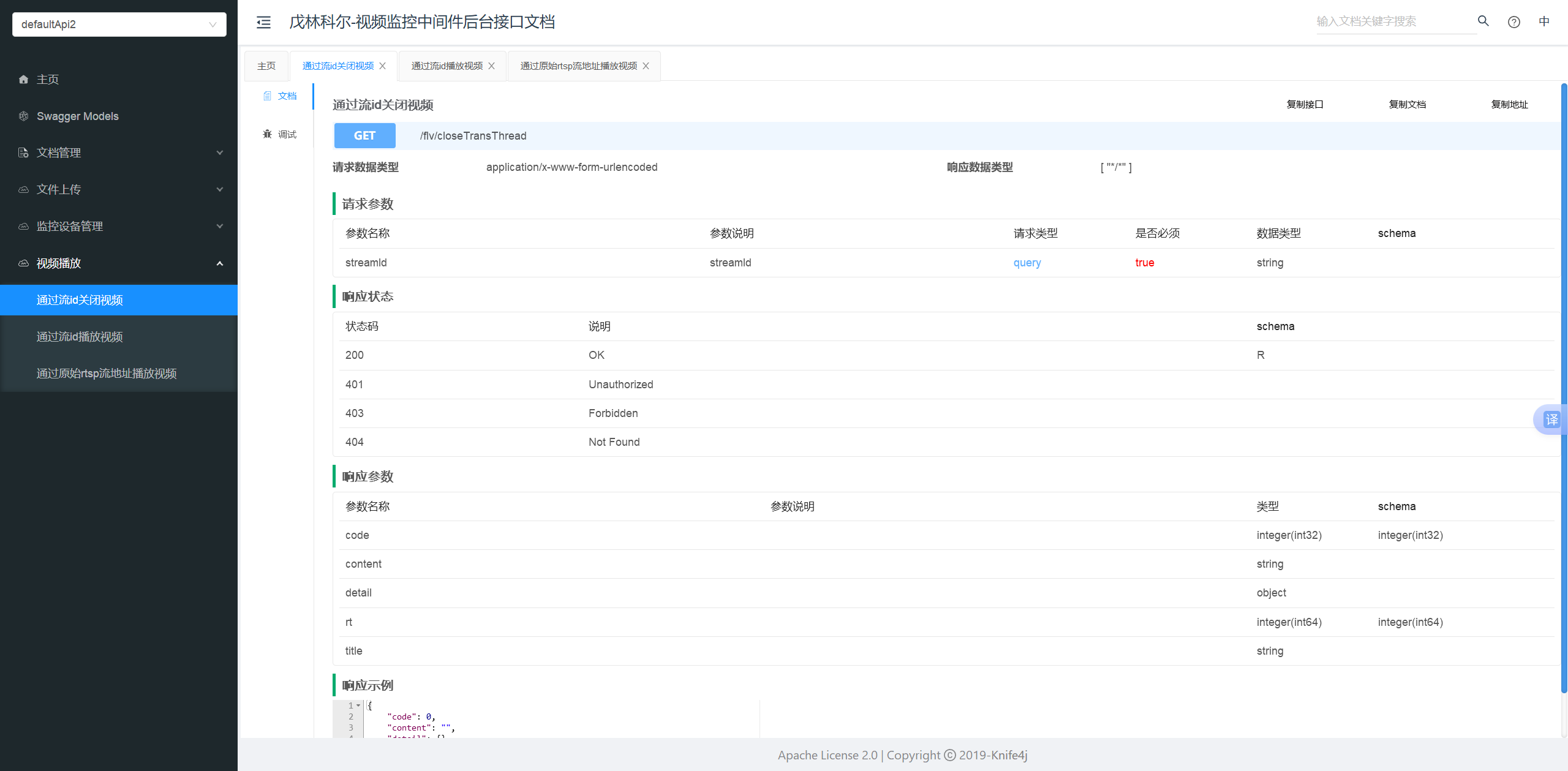Click the search magnifier icon
This screenshot has width=1568, height=771.
click(x=1483, y=21)
